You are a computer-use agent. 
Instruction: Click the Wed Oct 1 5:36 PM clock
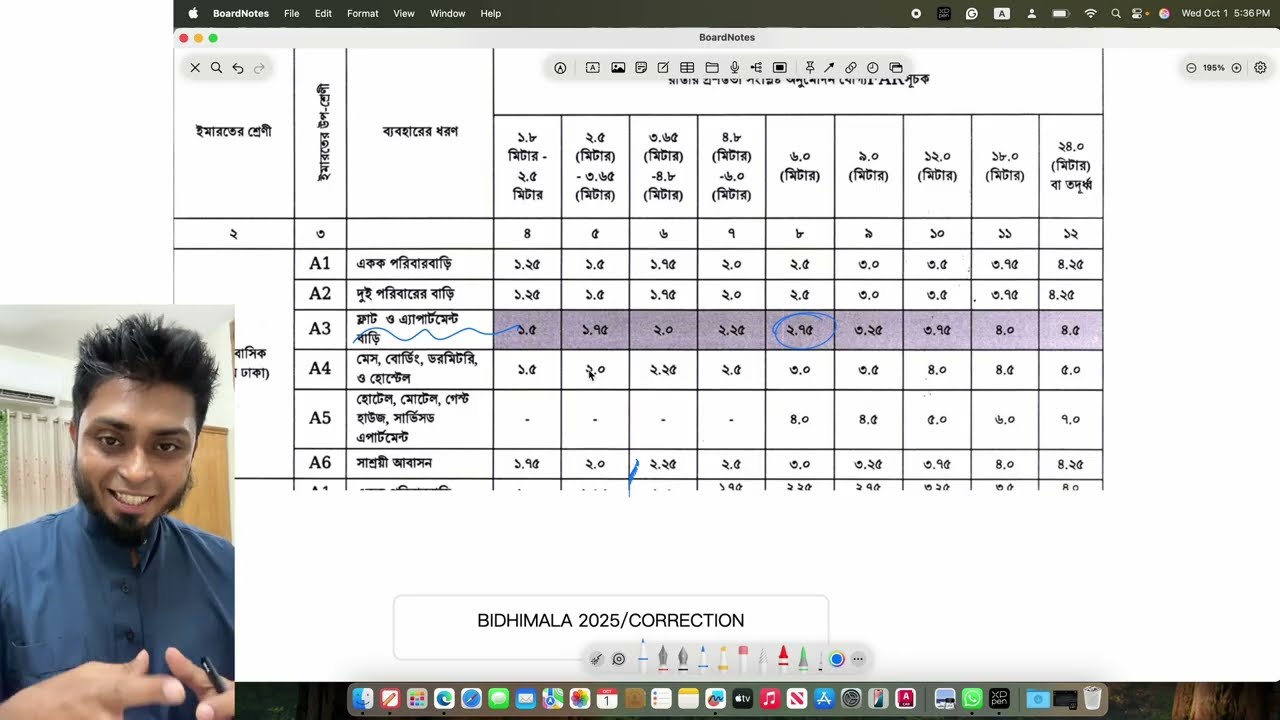coord(1225,13)
